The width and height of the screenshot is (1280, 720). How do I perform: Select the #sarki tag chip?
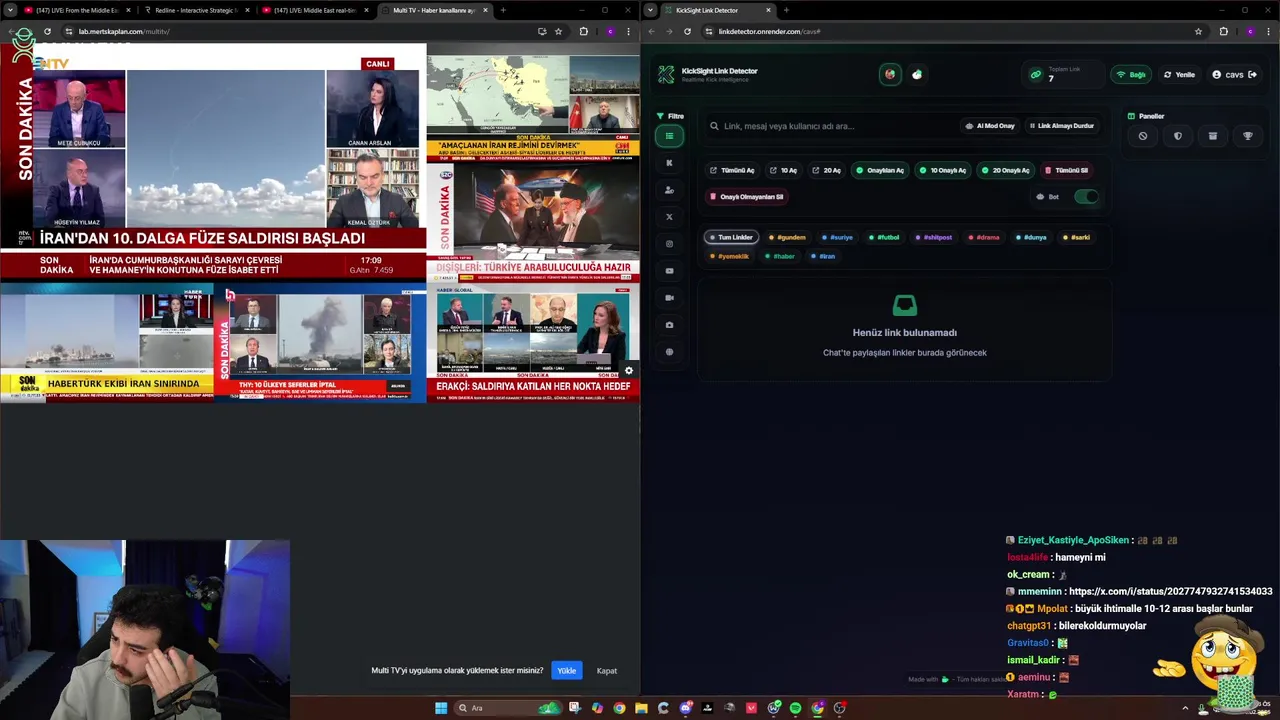click(1077, 237)
